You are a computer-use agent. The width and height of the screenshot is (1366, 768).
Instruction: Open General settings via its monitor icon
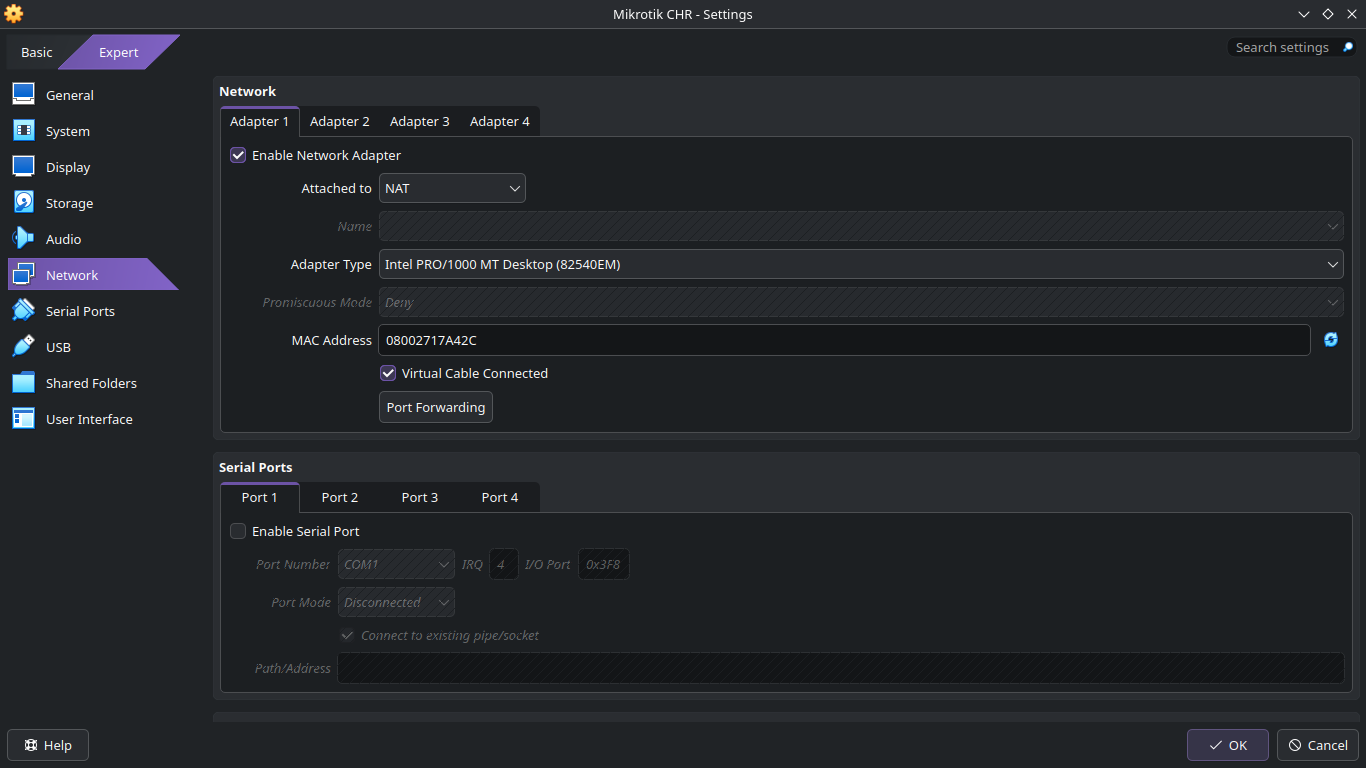click(24, 95)
